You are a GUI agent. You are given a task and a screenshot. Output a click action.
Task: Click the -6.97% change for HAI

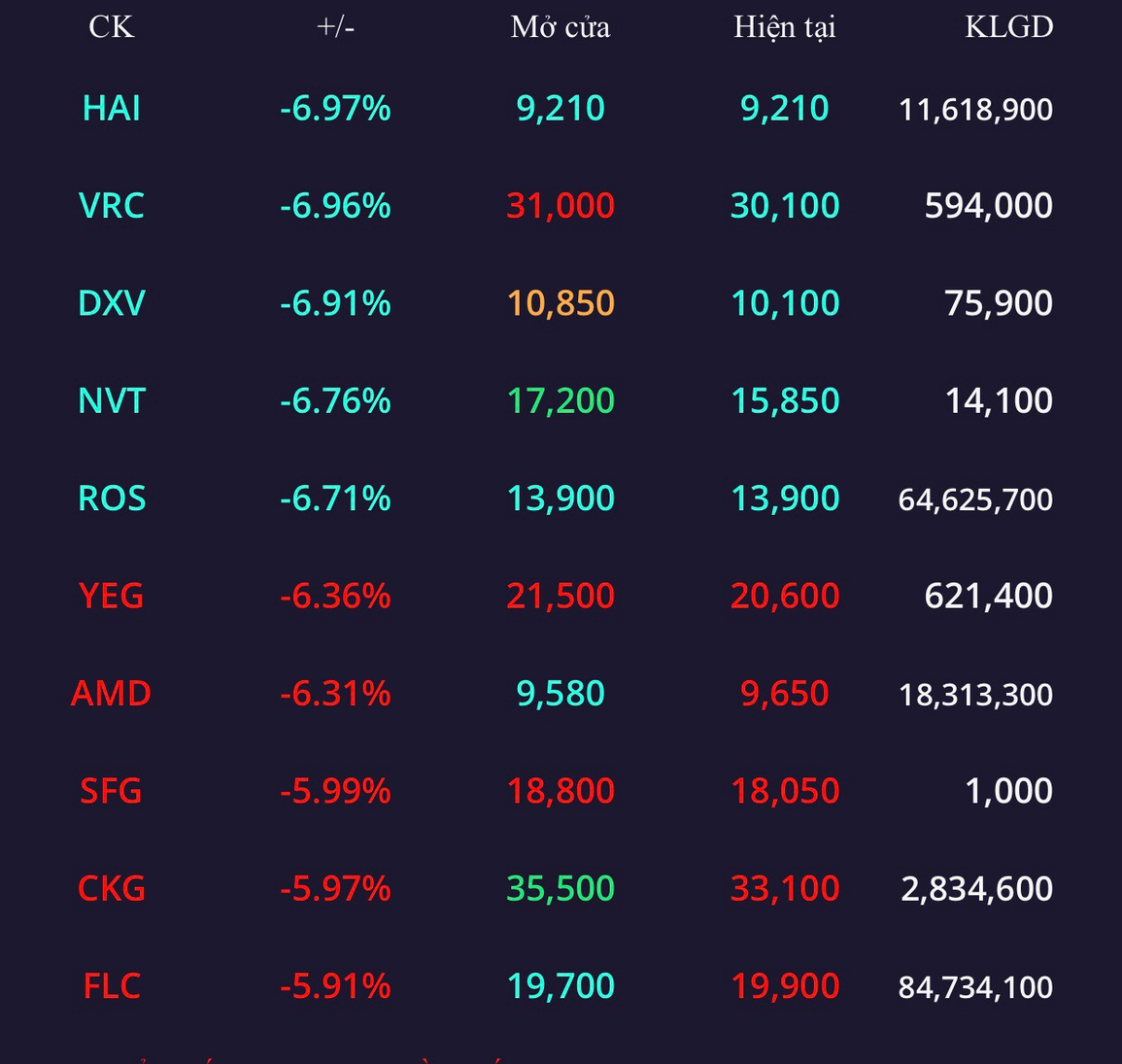[x=335, y=109]
